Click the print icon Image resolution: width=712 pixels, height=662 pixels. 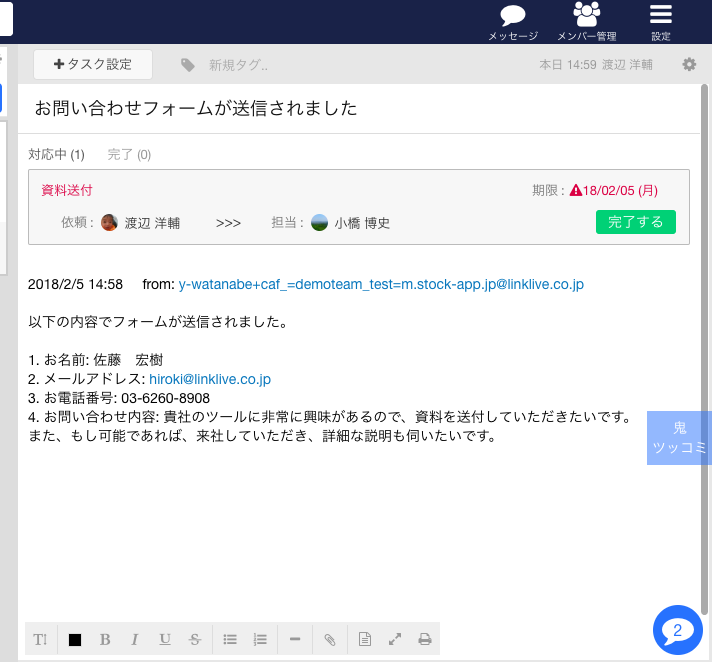425,639
